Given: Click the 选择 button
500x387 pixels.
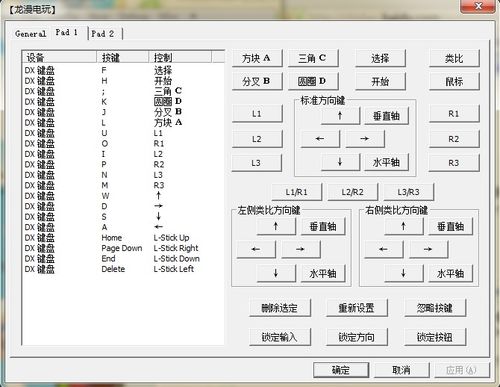Looking at the screenshot, I should click(x=380, y=58).
